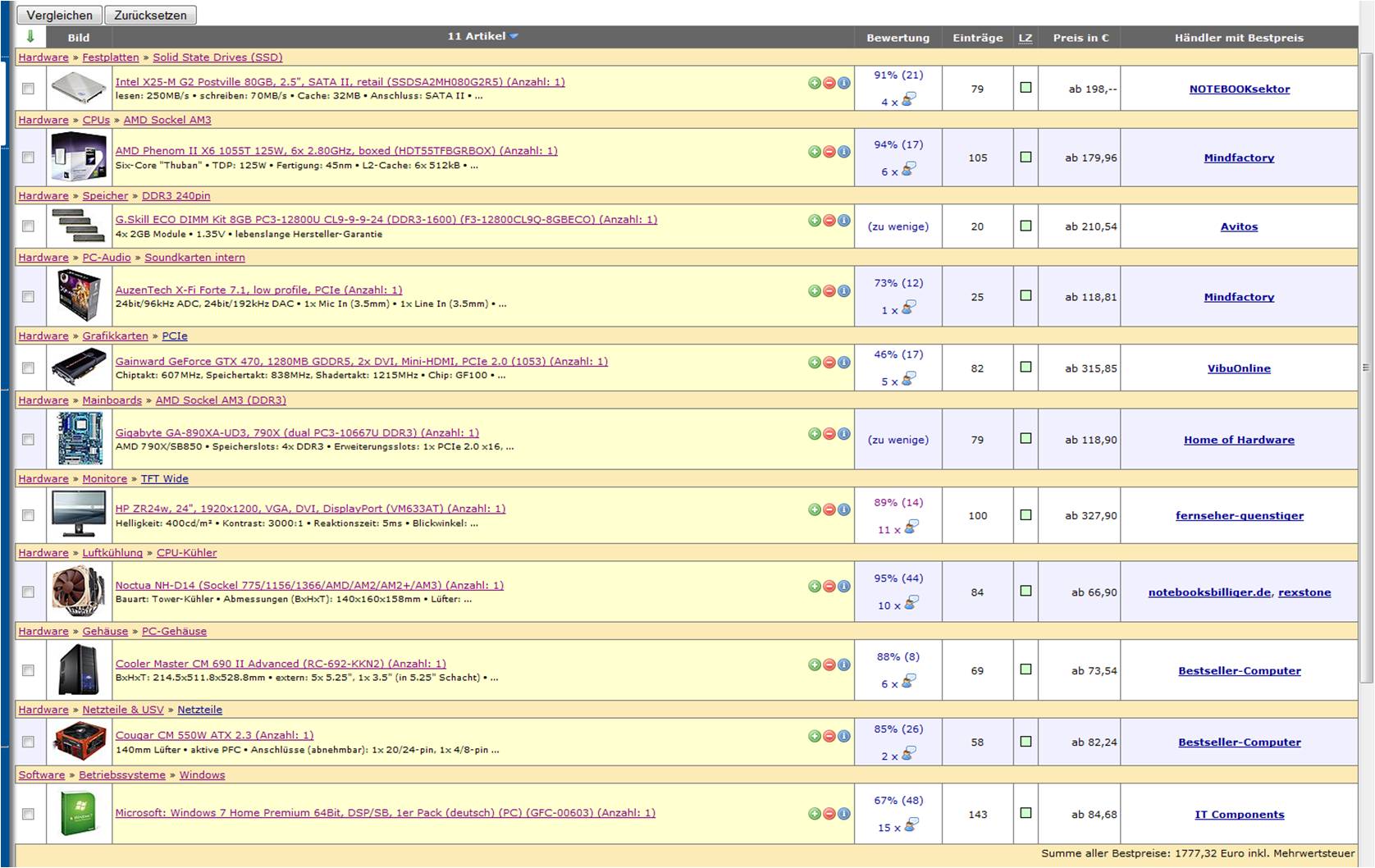
Task: Click the green plus icon for AMD Phenom II X6
Action: pos(814,152)
